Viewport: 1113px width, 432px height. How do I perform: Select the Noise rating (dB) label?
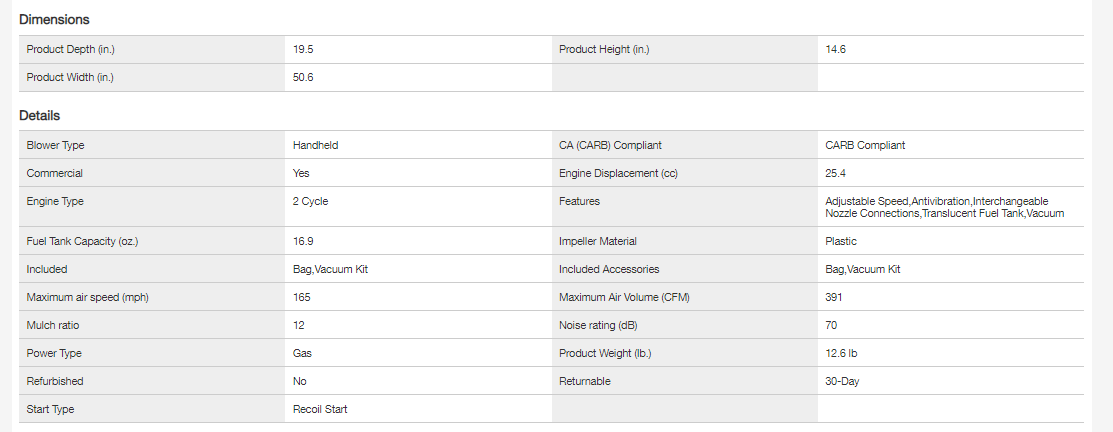tap(598, 325)
